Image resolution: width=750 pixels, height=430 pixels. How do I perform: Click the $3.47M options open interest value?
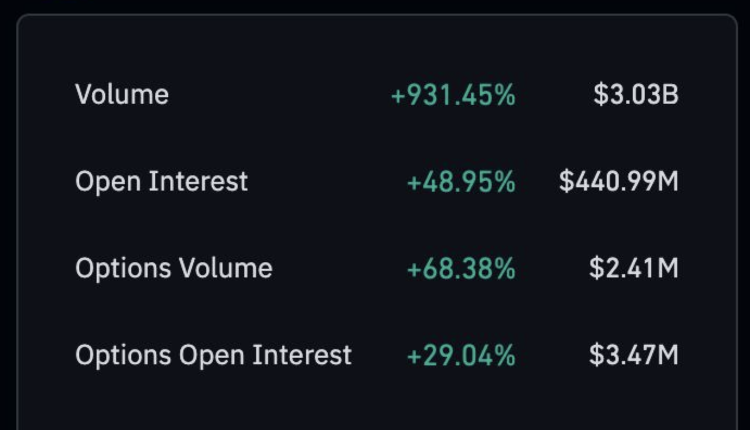pyautogui.click(x=634, y=355)
